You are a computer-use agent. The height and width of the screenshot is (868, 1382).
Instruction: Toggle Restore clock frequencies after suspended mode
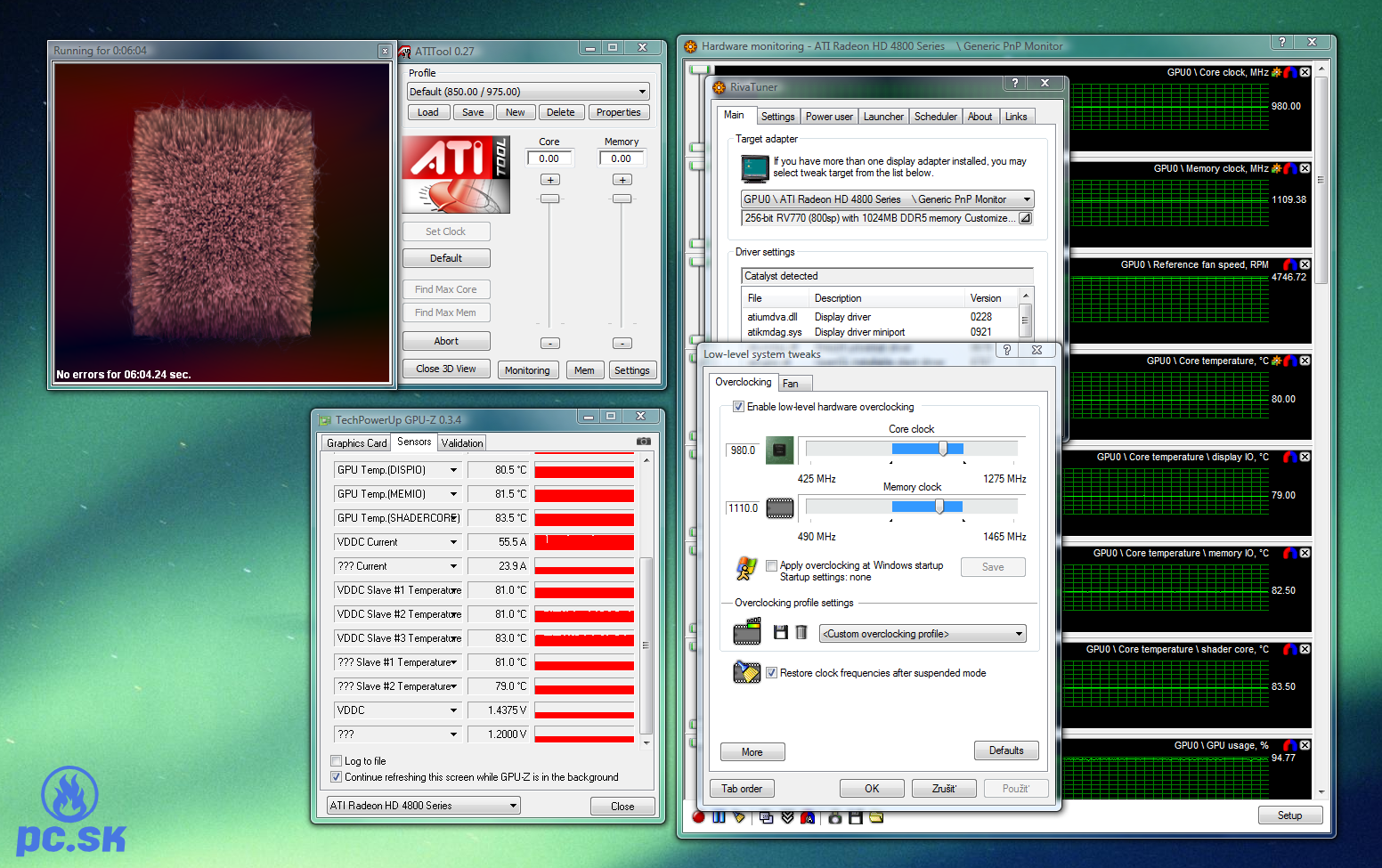pyautogui.click(x=771, y=673)
